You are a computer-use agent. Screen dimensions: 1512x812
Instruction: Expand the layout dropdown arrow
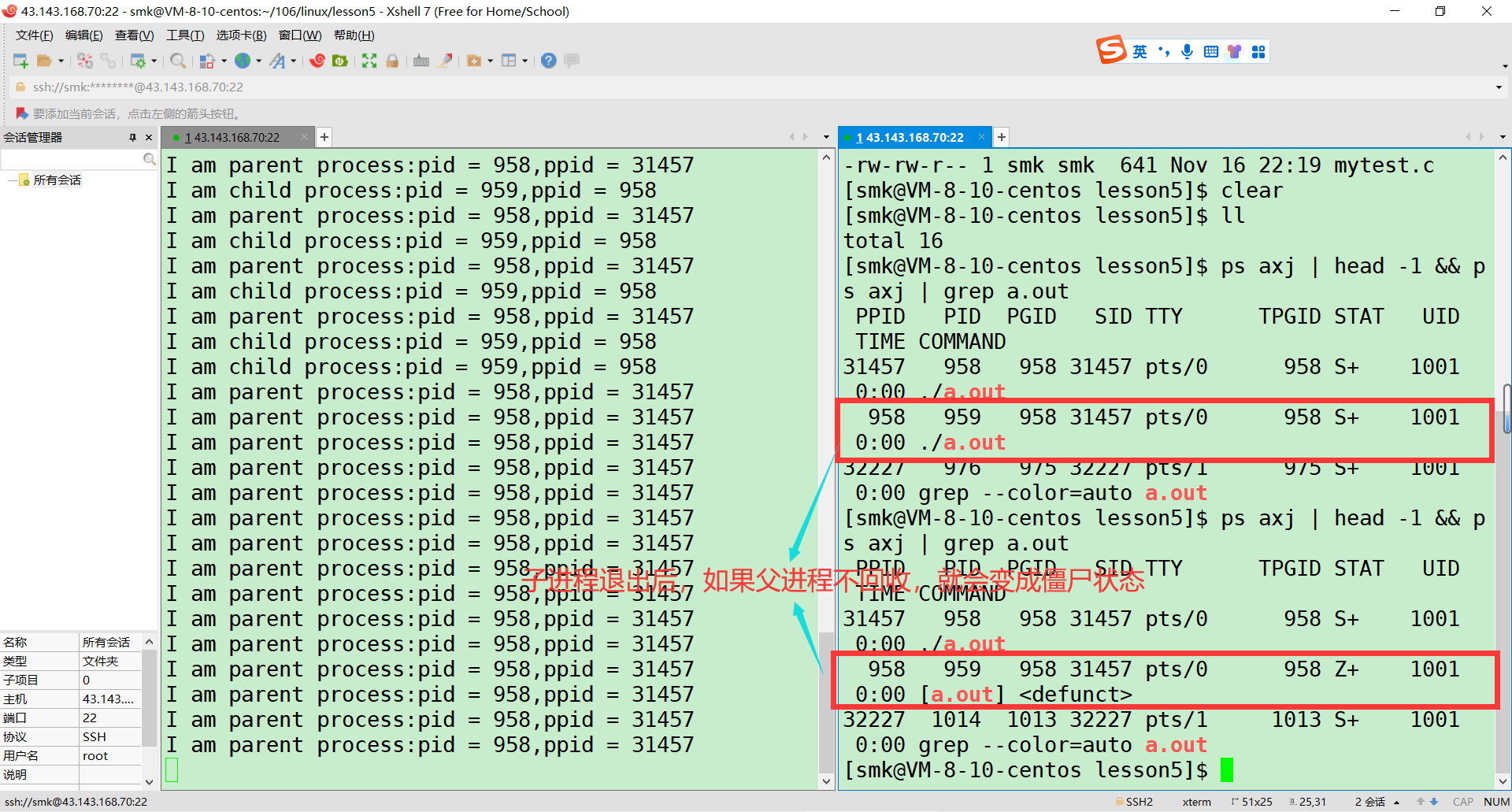(524, 61)
